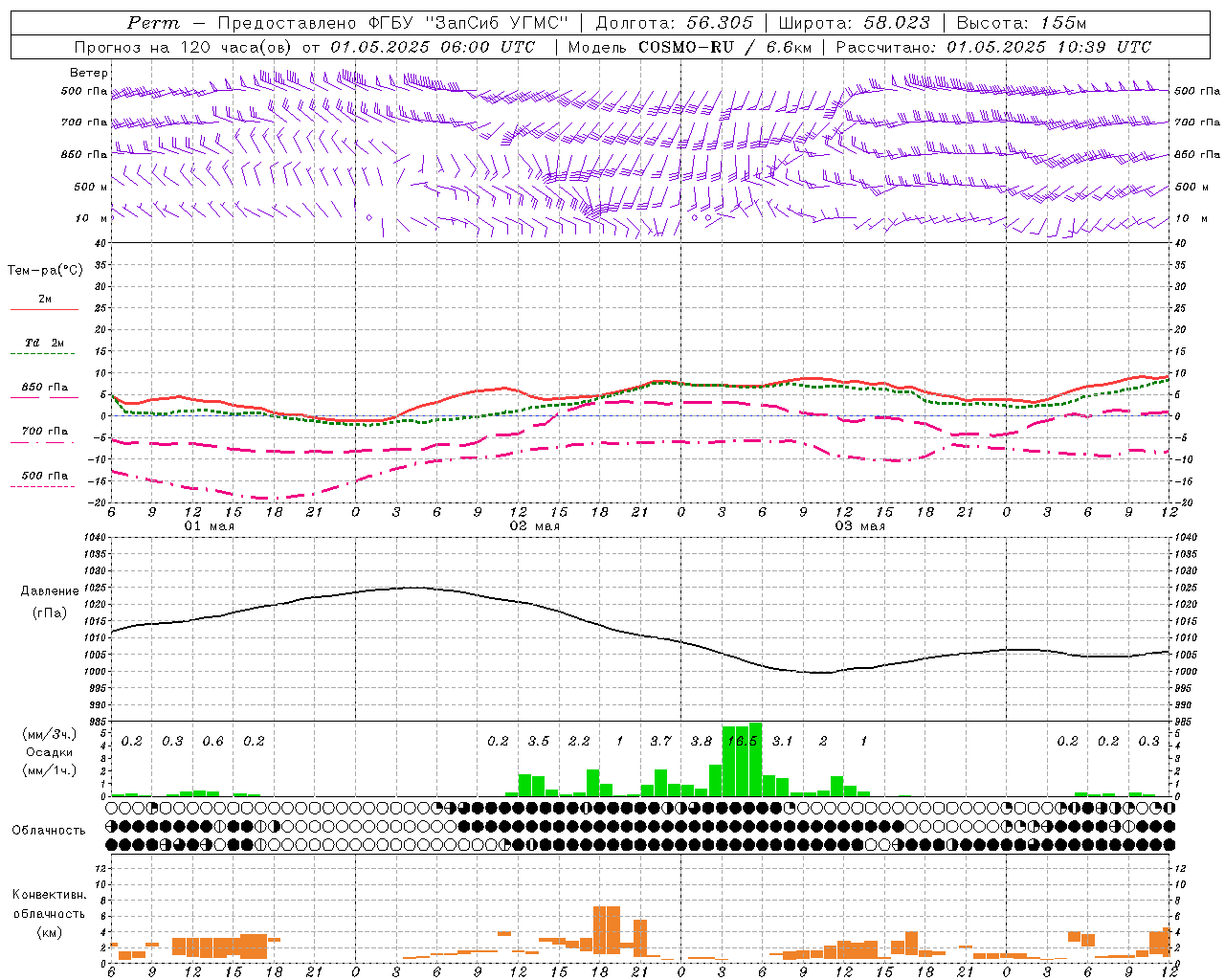The height and width of the screenshot is (980, 1225).
Task: Click the "(мм/1ч.)" units label
Action: 49,770
